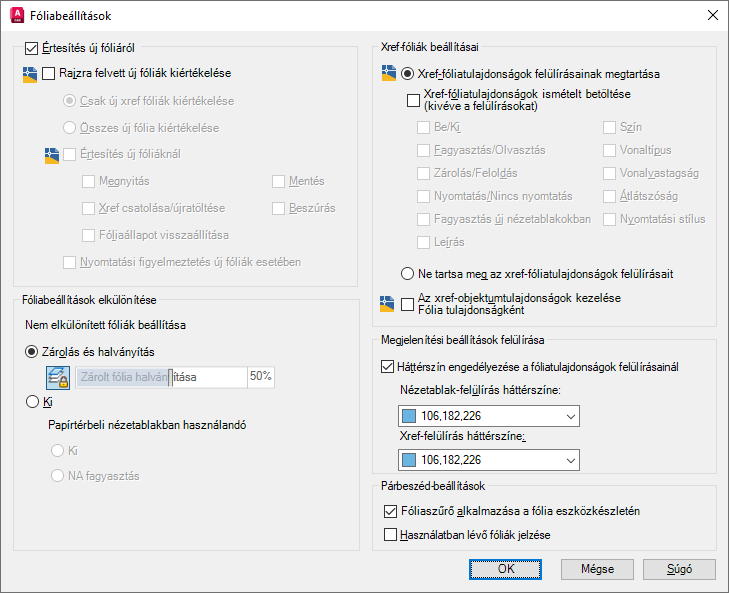The image size is (729, 593).
Task: Click drawing icon beside Rajzra felvett új fóliák kiértékelése
Action: [30, 74]
